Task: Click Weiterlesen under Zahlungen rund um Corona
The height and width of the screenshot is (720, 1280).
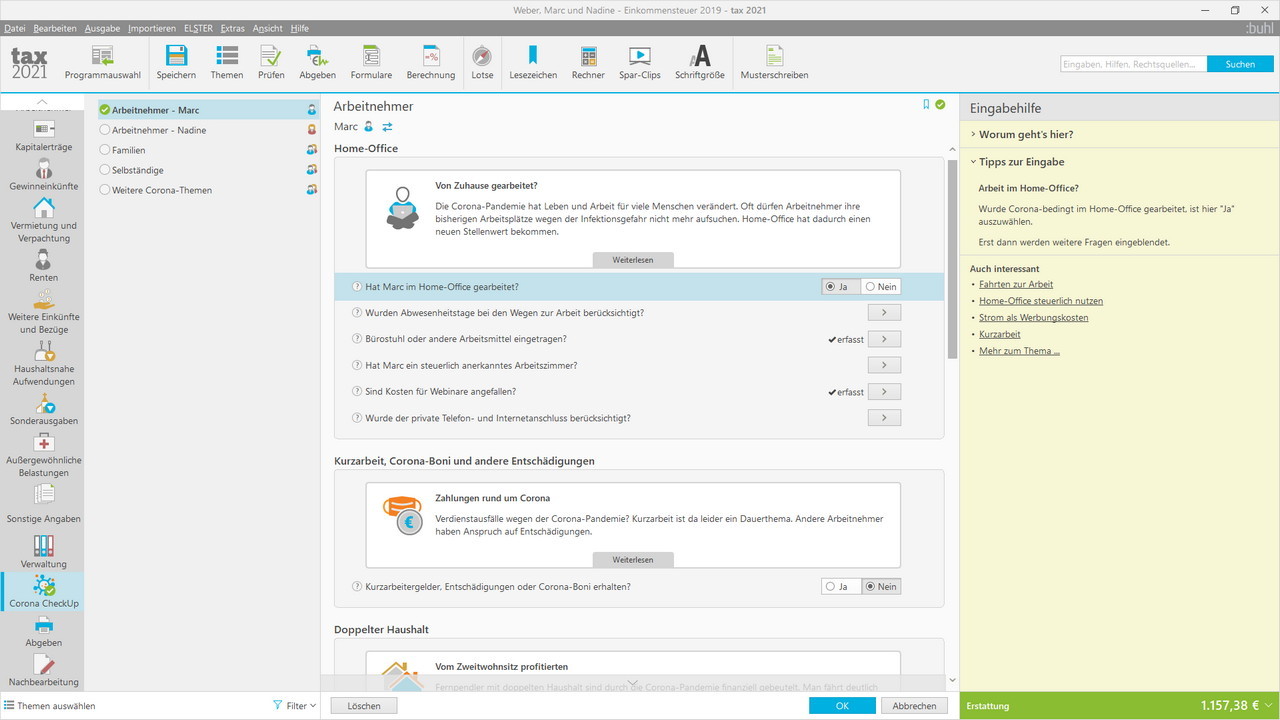Action: click(633, 560)
